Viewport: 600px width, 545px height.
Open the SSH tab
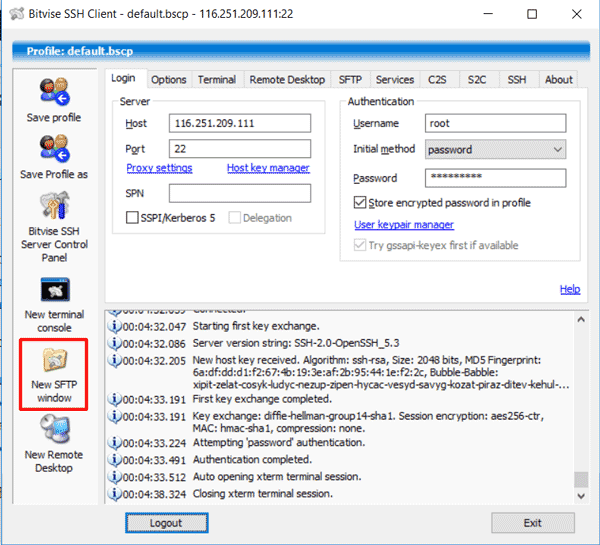point(517,80)
